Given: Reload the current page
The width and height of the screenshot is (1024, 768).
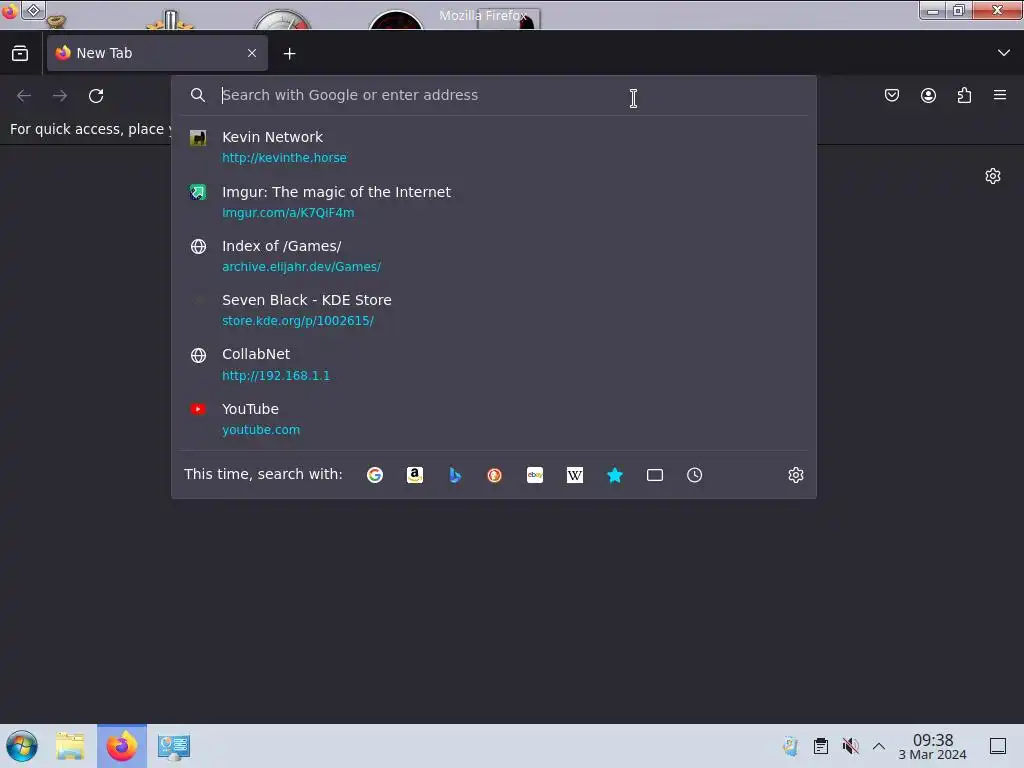Looking at the screenshot, I should tap(96, 95).
